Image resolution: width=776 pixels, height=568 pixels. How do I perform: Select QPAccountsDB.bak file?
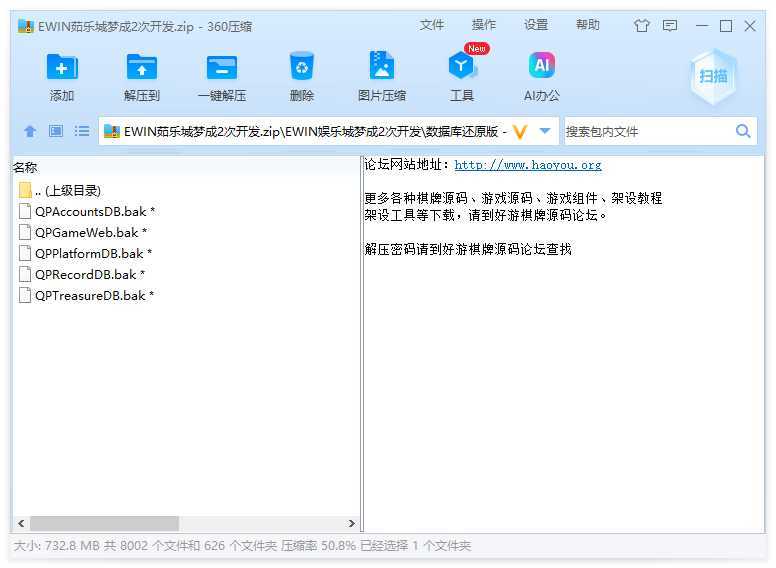(x=87, y=211)
